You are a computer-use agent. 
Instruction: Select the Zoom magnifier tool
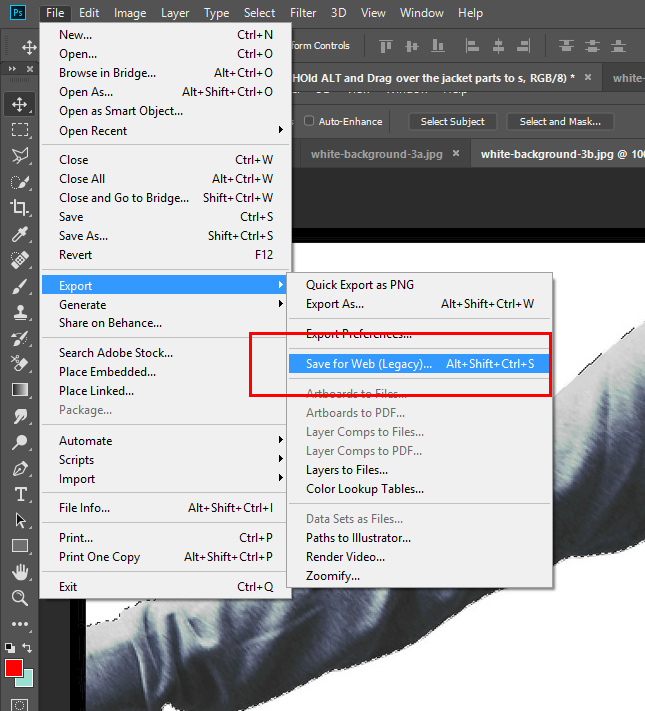pyautogui.click(x=19, y=598)
